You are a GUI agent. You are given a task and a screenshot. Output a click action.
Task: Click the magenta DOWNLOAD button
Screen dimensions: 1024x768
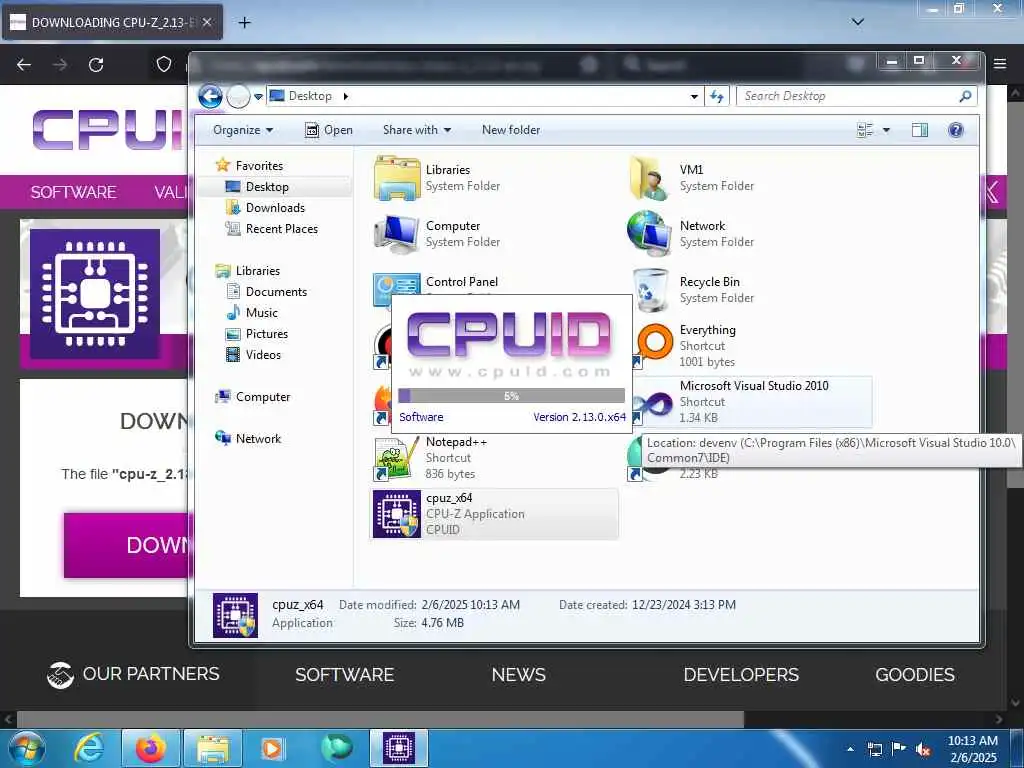click(126, 545)
